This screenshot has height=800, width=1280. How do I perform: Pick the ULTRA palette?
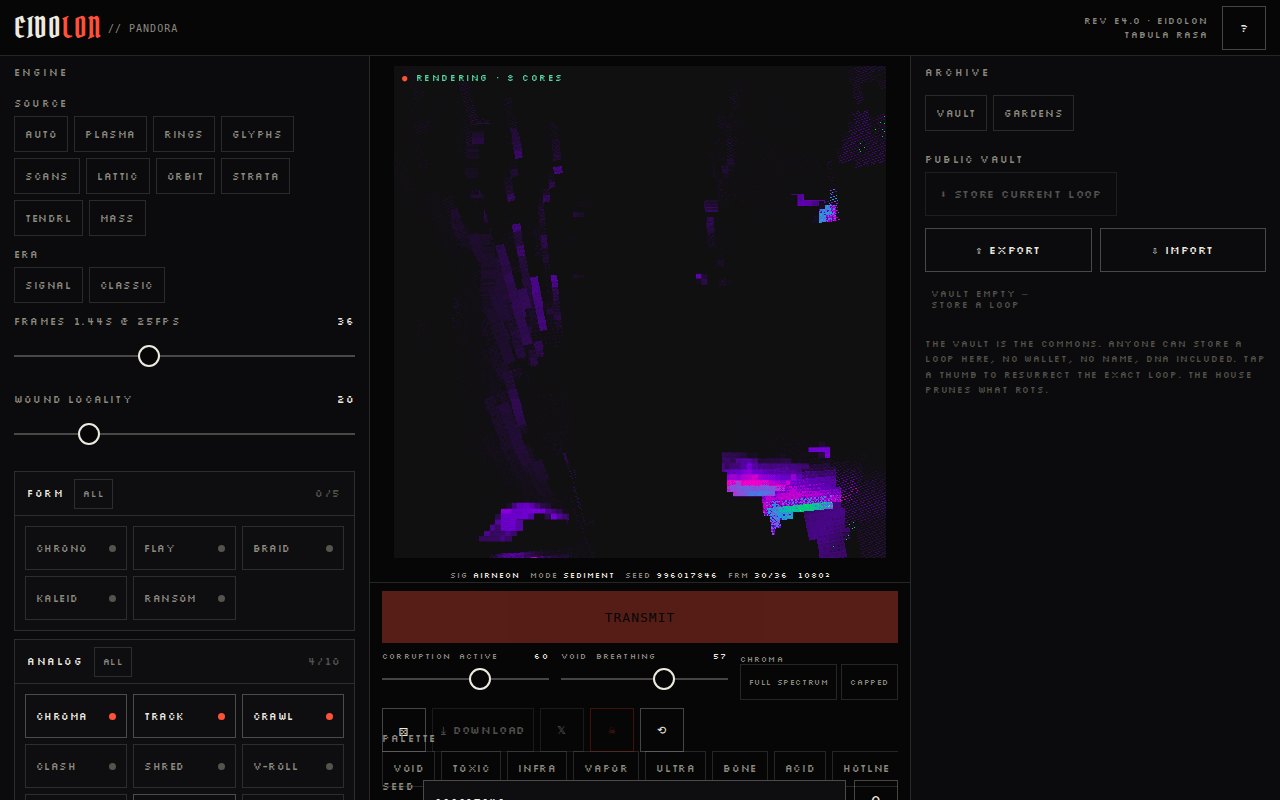(675, 768)
